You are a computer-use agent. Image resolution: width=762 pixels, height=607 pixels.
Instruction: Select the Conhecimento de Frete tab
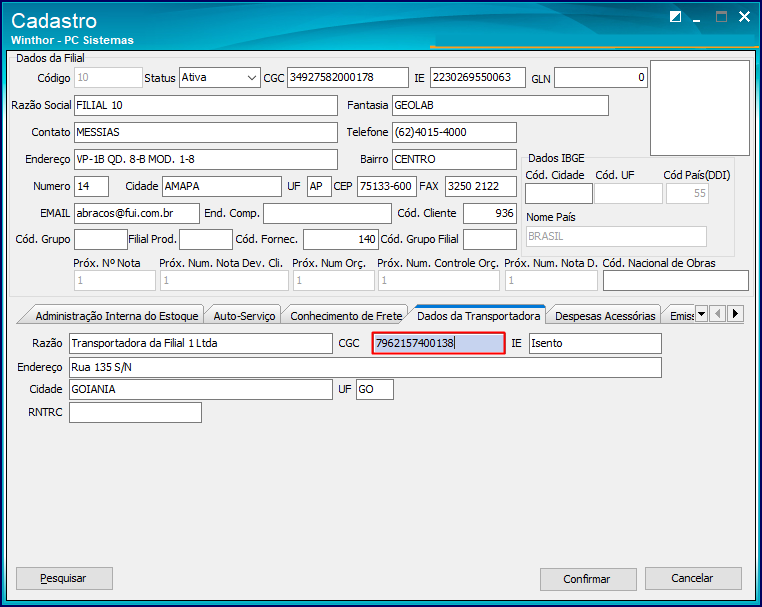point(346,316)
